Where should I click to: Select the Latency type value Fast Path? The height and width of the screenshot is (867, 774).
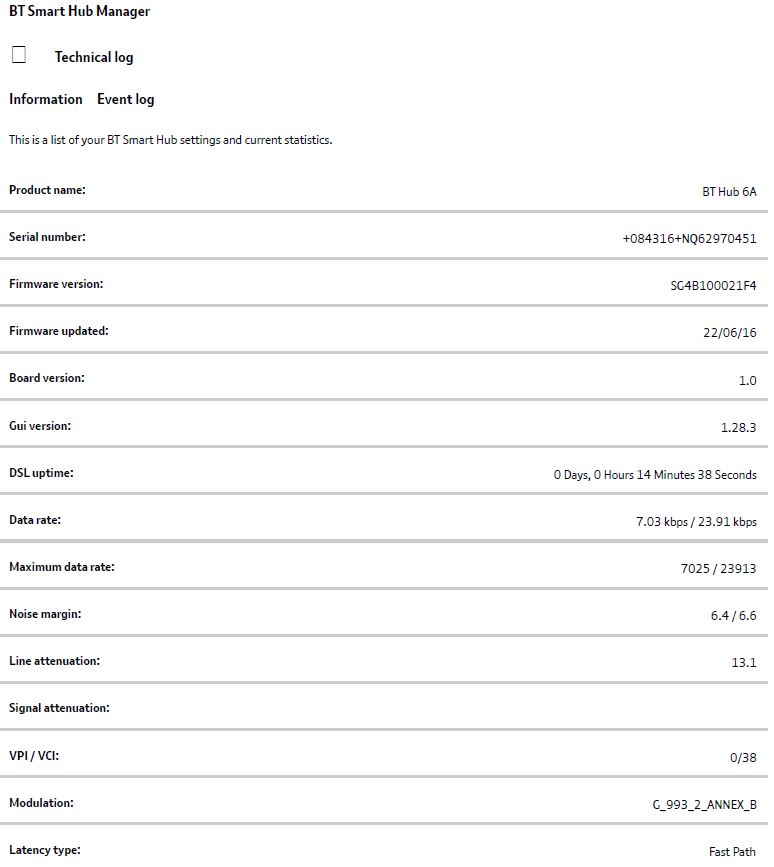click(x=732, y=852)
